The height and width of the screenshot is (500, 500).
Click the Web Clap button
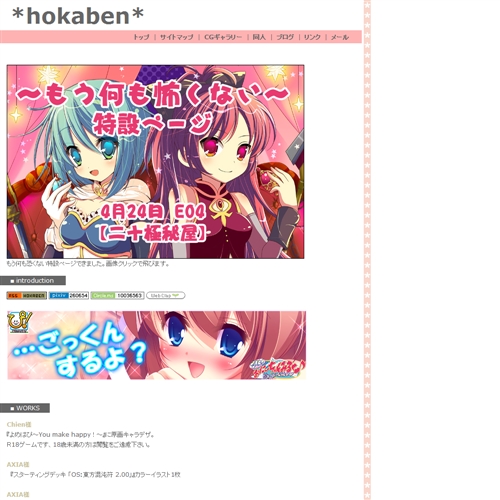tap(166, 295)
